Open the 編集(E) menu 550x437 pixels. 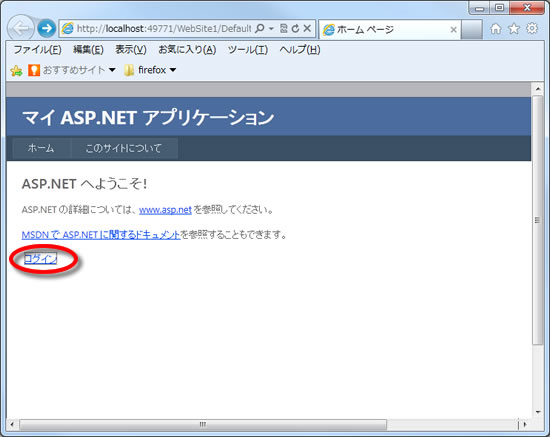click(88, 50)
